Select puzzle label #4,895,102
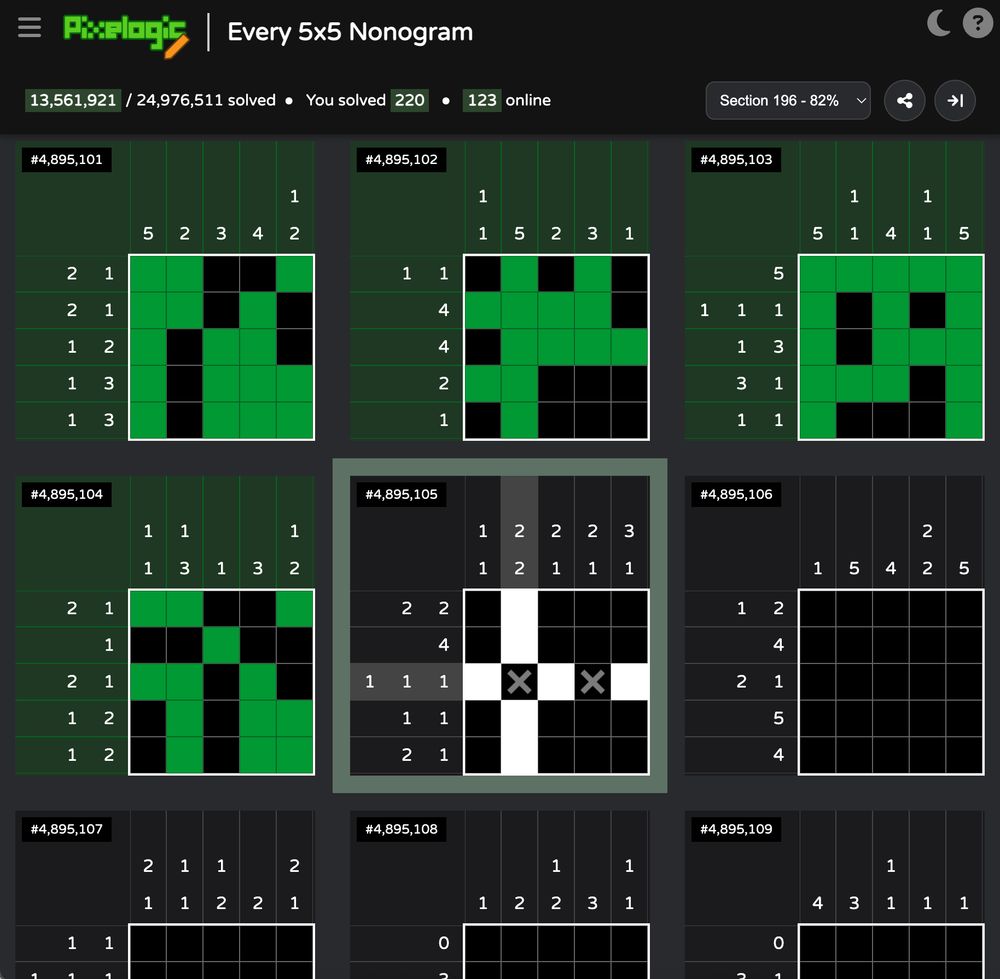 pyautogui.click(x=401, y=159)
